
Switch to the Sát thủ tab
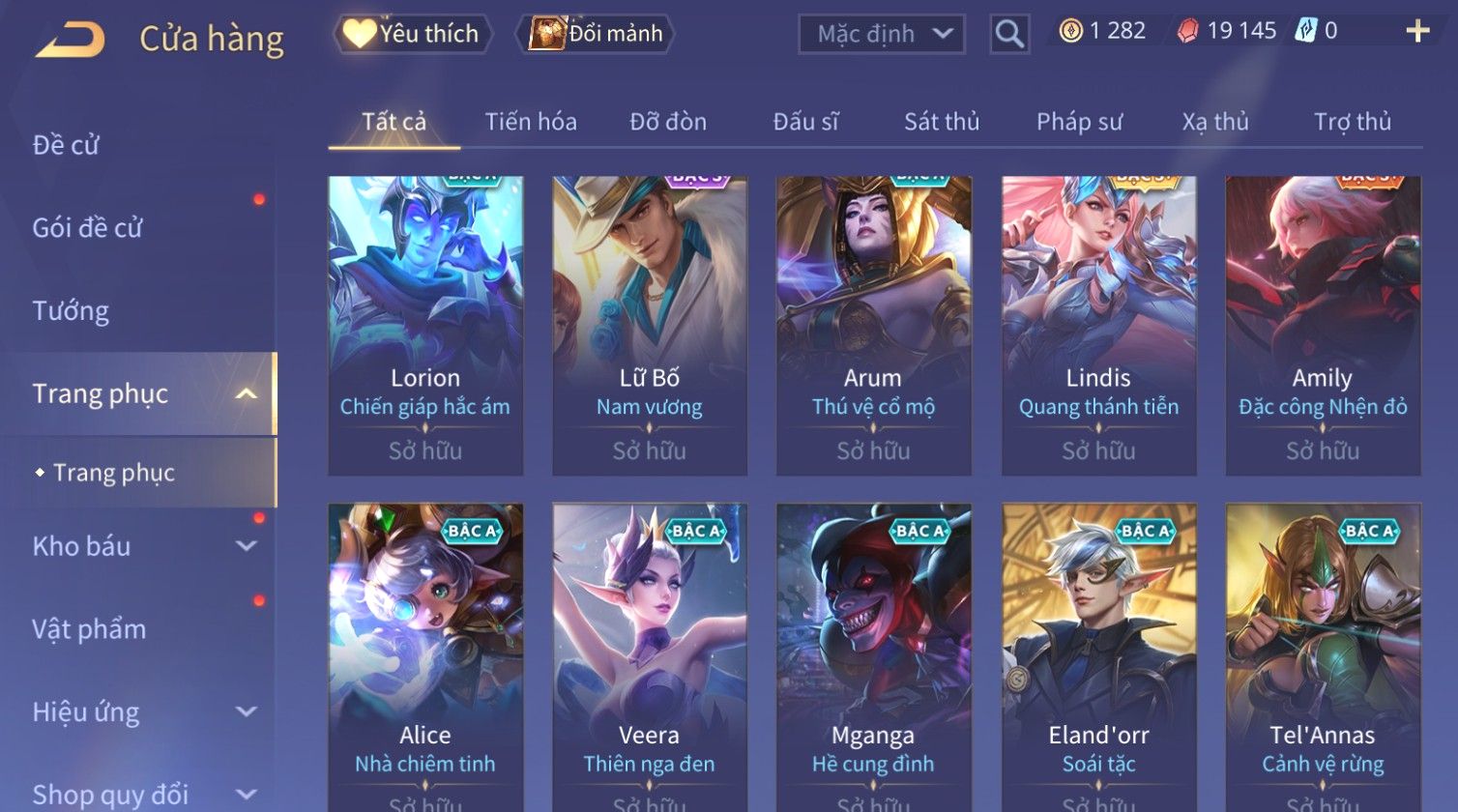point(942,122)
